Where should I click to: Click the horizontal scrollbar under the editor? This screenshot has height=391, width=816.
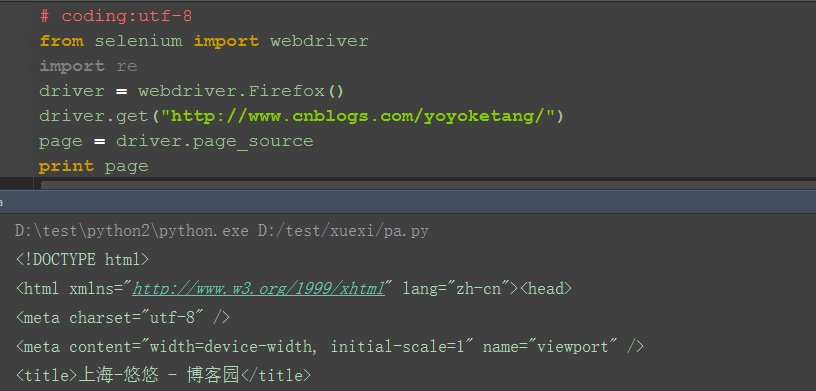[x=428, y=184]
